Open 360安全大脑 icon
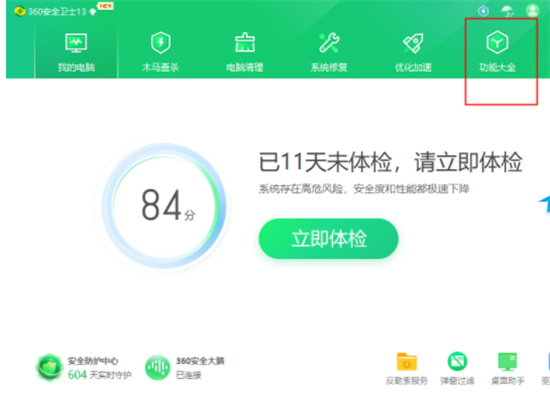This screenshot has height=395, width=550. click(x=157, y=367)
